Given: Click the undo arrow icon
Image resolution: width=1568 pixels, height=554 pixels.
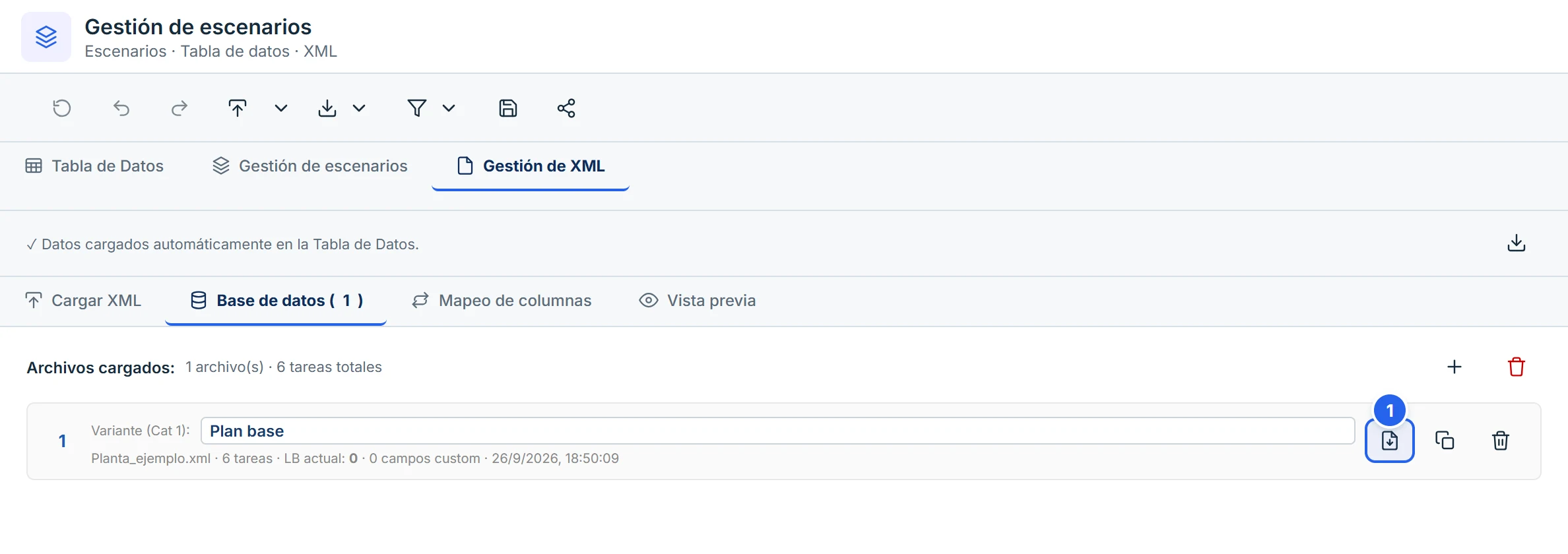Looking at the screenshot, I should click(x=121, y=108).
